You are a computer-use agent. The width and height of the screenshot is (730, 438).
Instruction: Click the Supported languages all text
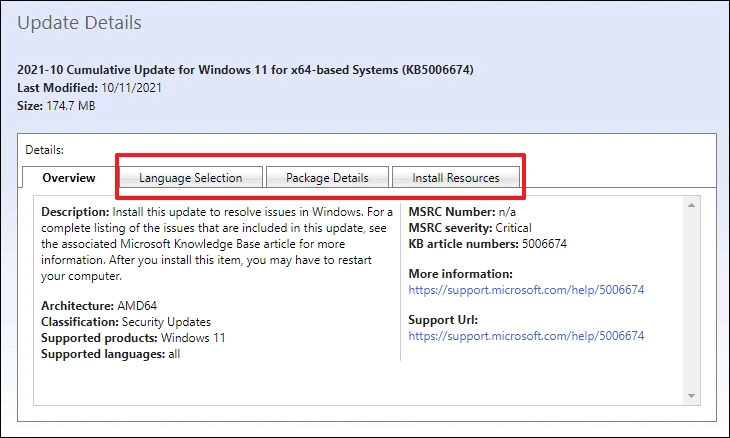(x=110, y=354)
